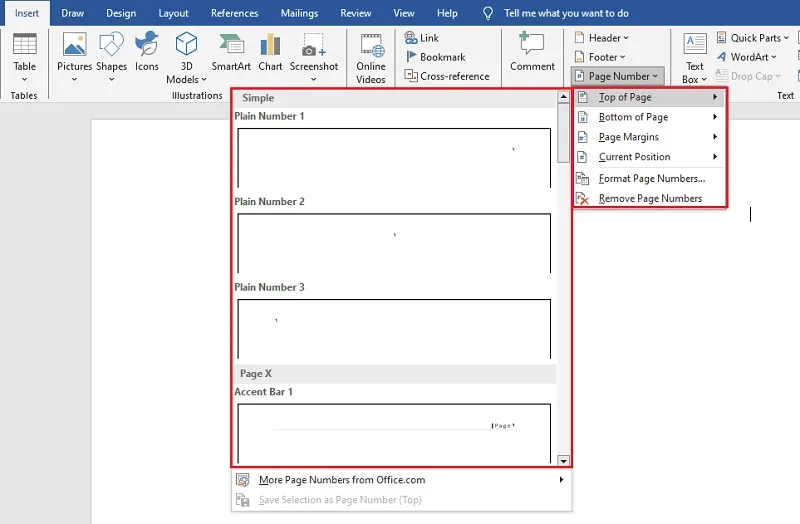Click the More Page Numbers from Office.com icon
Viewport: 800px width, 524px height.
tap(243, 480)
